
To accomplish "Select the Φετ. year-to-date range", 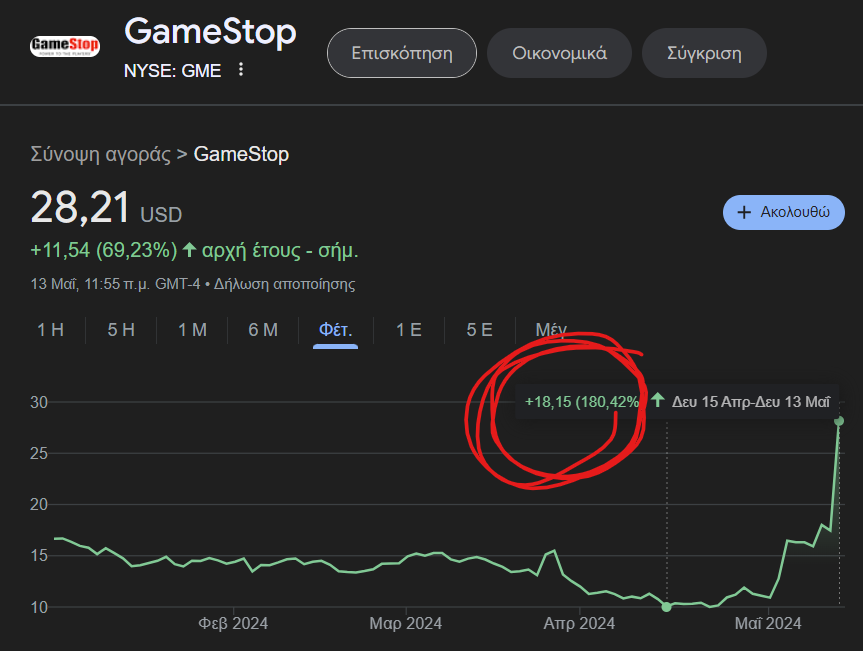I will point(336,331).
